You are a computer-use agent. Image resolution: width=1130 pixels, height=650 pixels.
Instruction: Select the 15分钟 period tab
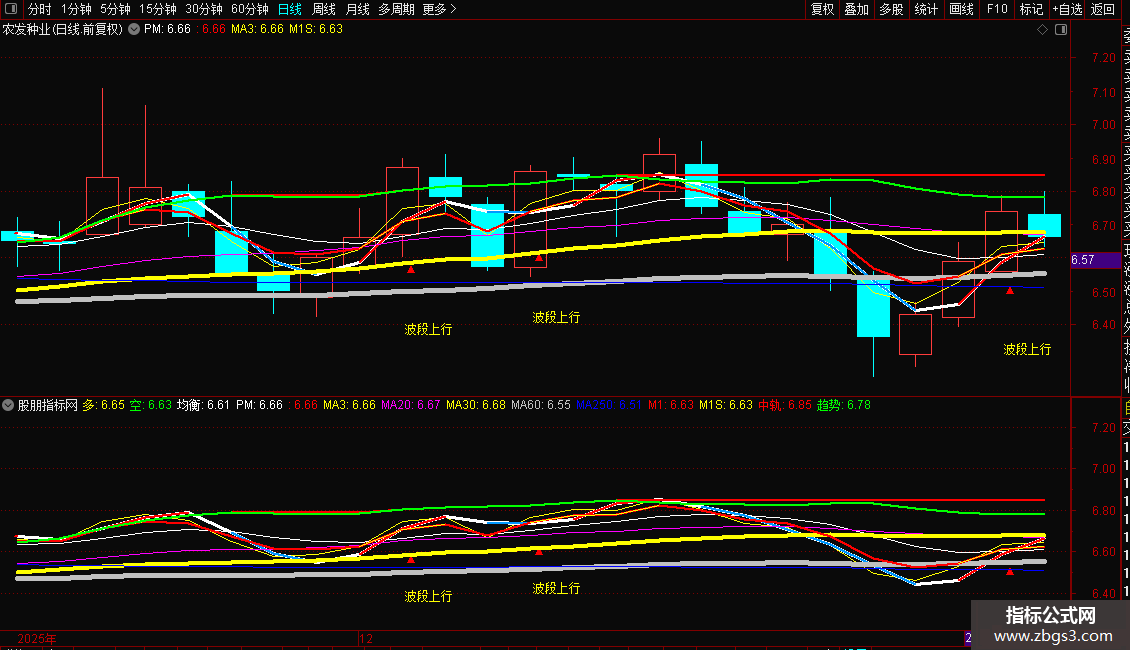pyautogui.click(x=158, y=9)
